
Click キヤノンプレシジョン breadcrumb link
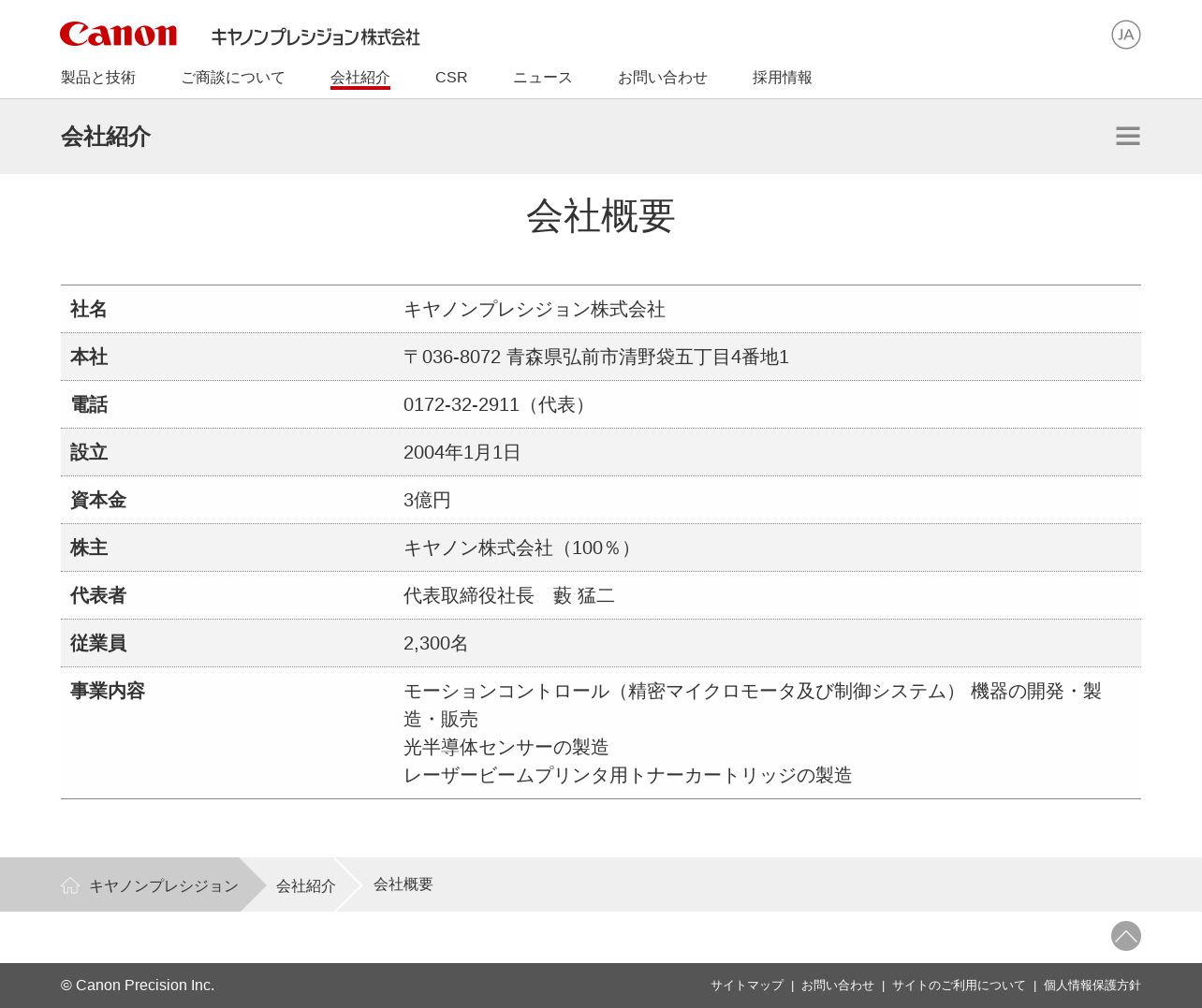pyautogui.click(x=164, y=885)
